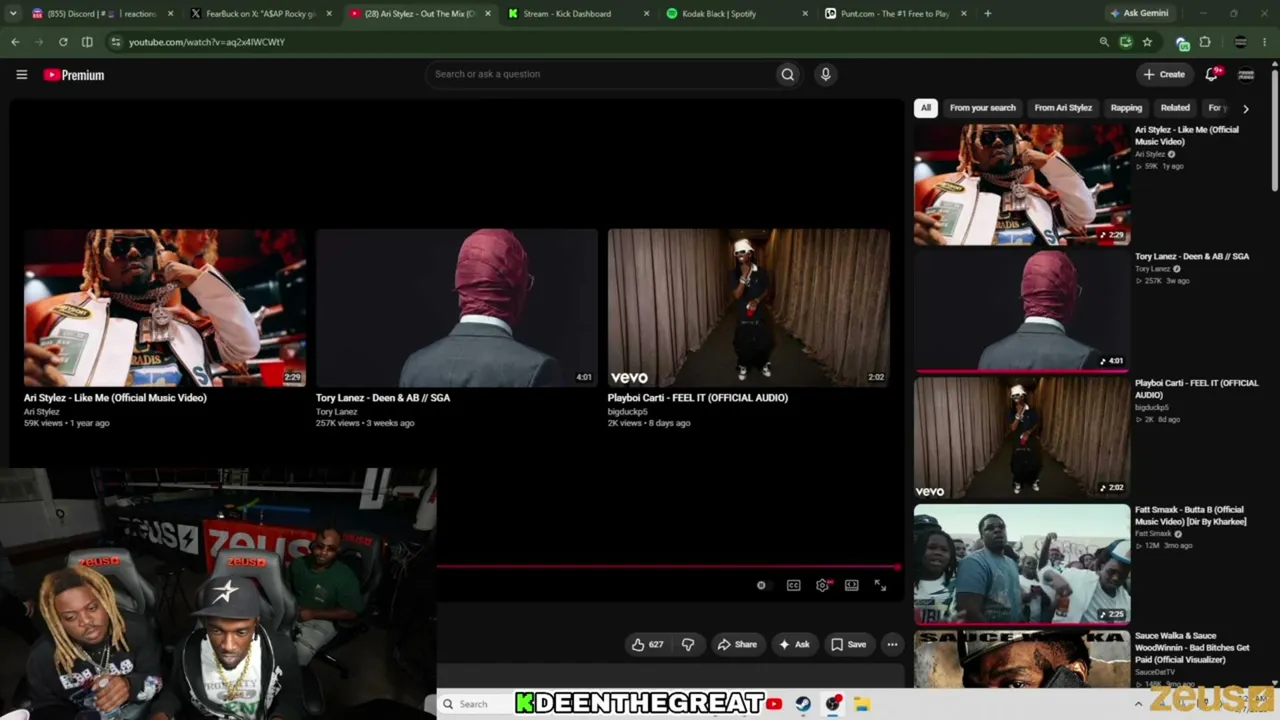1280x720 pixels.
Task: Click the Windows taskbar search box
Action: (475, 704)
